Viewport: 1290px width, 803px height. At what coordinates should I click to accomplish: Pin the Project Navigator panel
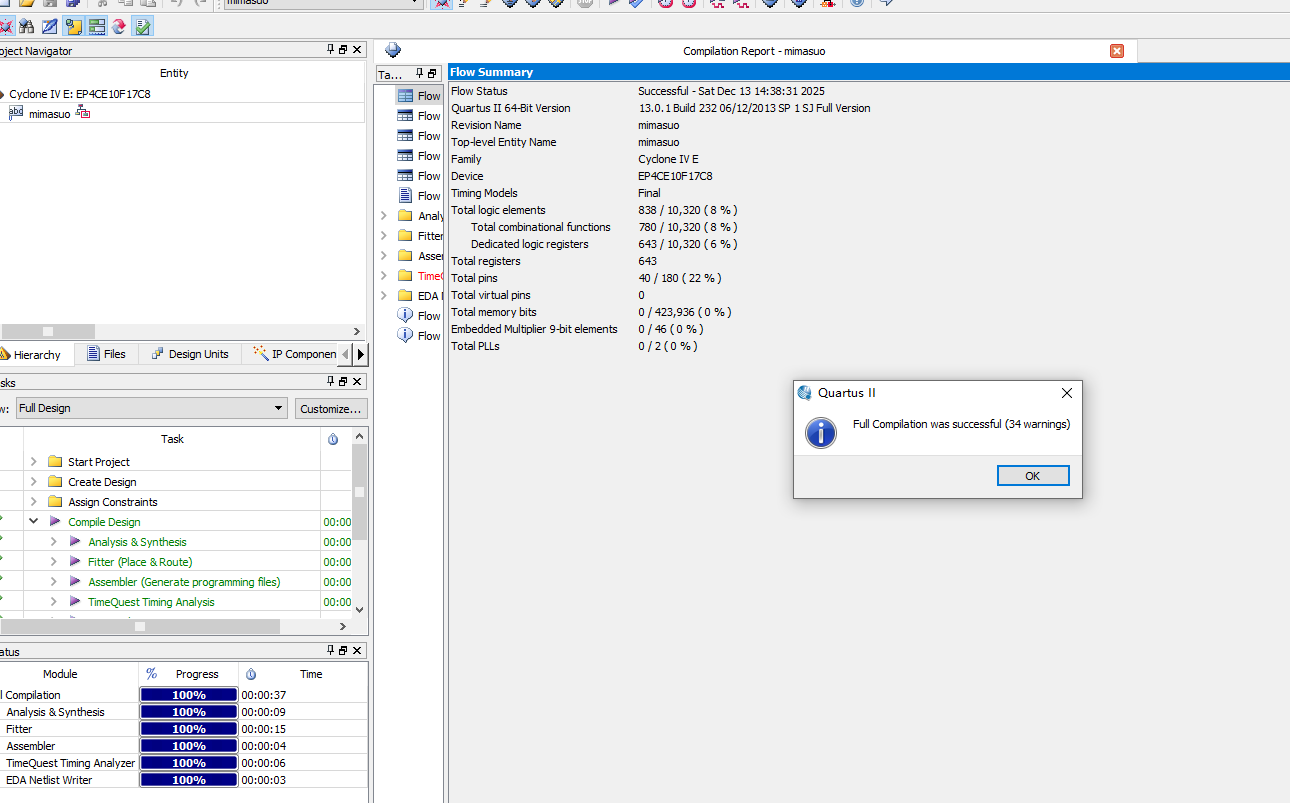click(x=331, y=50)
